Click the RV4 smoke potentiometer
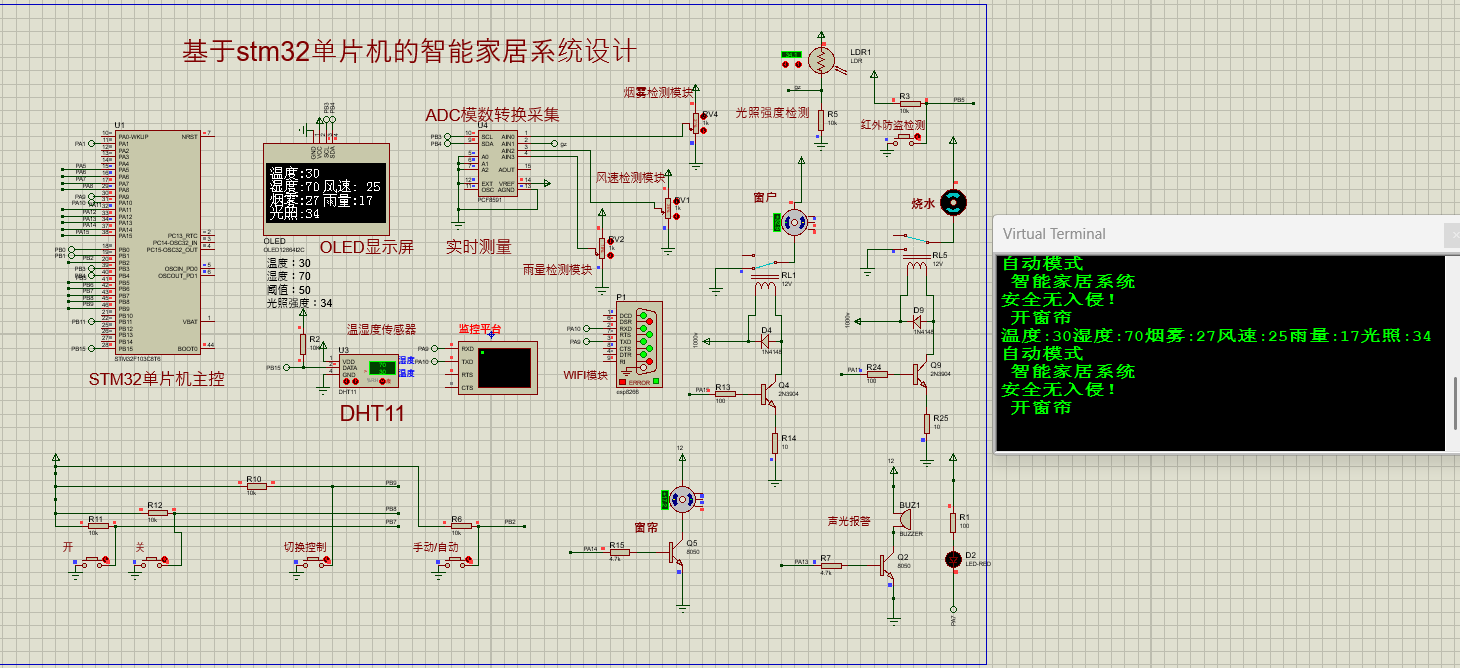Viewport: 1460px width, 668px height. [696, 123]
